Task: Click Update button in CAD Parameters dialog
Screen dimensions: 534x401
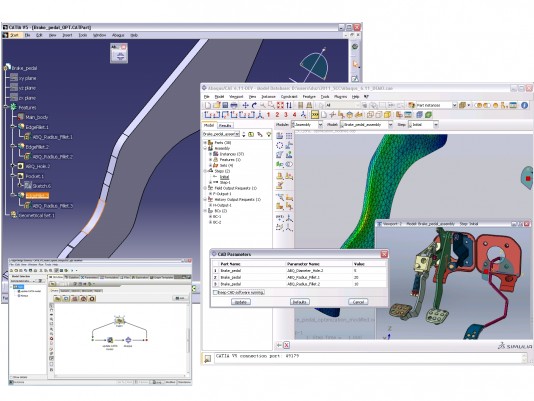Action: coord(241,302)
